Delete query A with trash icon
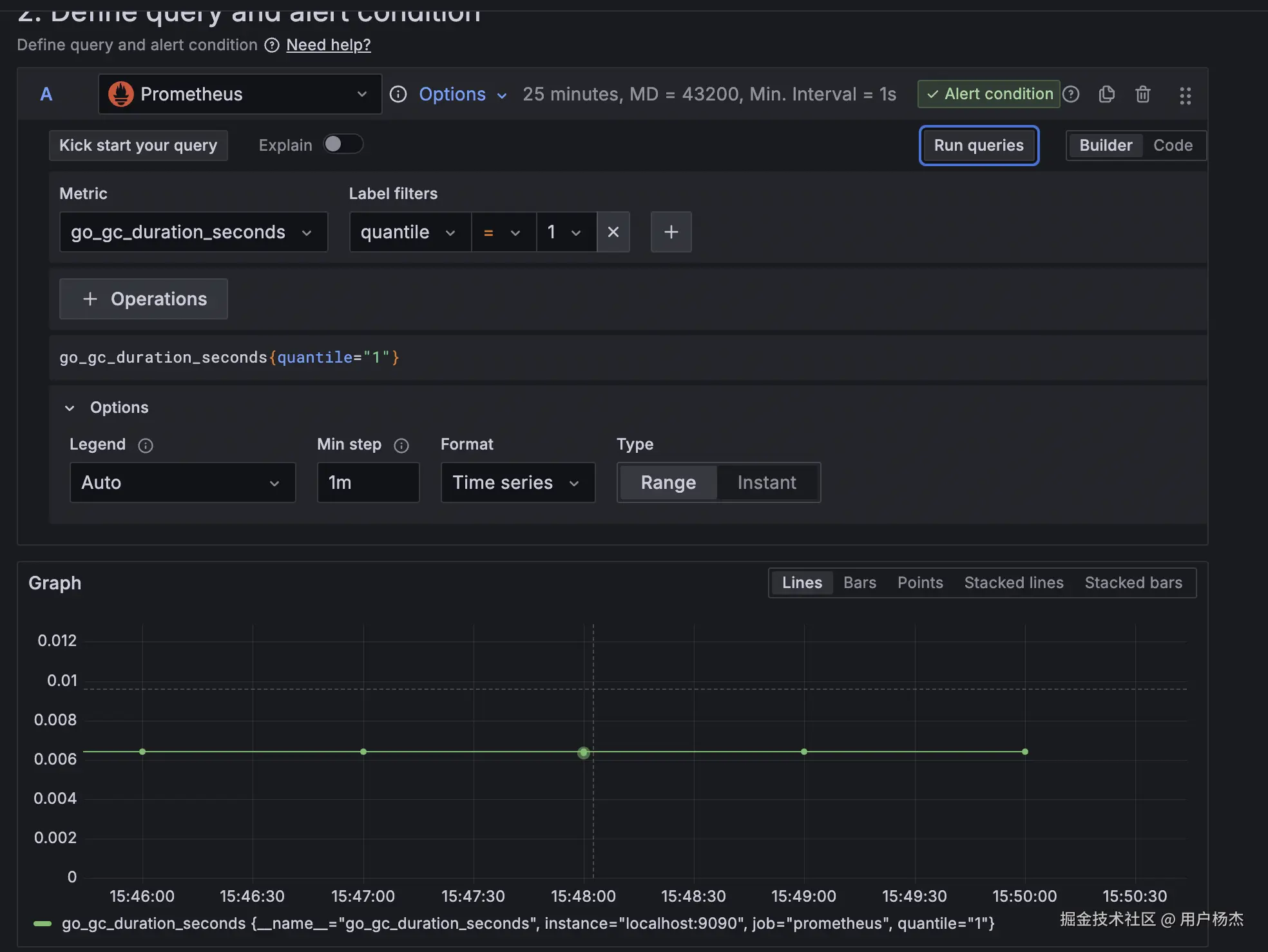This screenshot has height=952, width=1268. pos(1142,95)
